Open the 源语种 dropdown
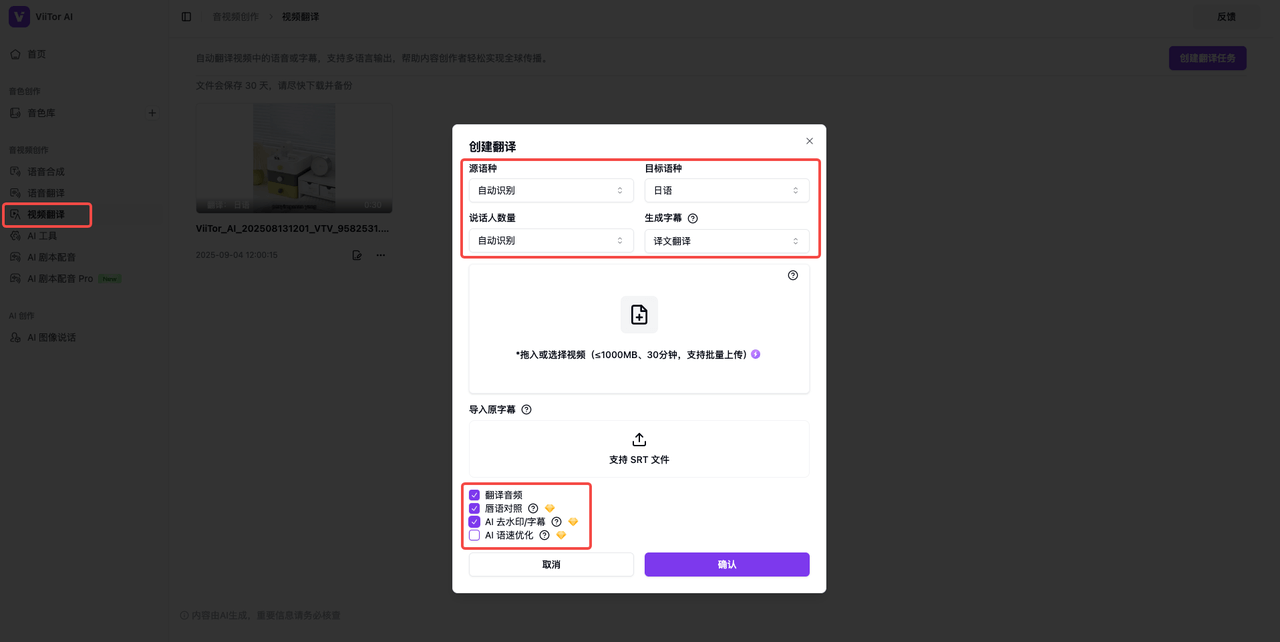This screenshot has height=642, width=1280. coord(551,190)
